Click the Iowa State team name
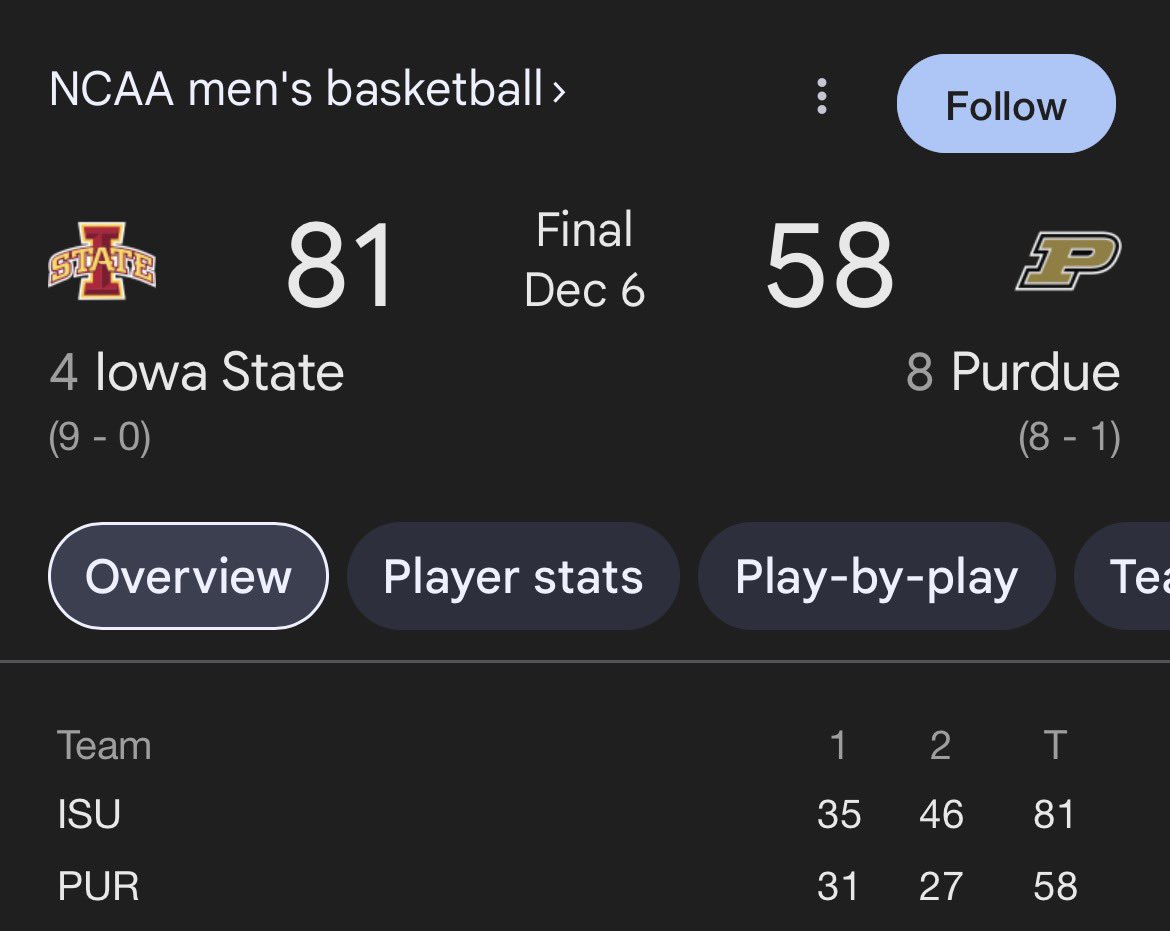1170x931 pixels. coord(219,372)
